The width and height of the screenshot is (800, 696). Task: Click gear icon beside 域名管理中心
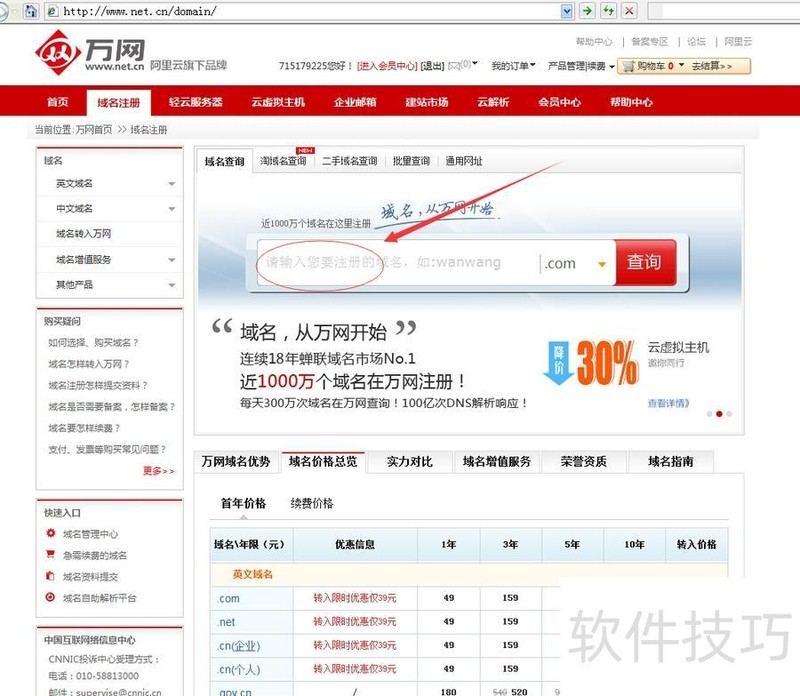click(51, 533)
